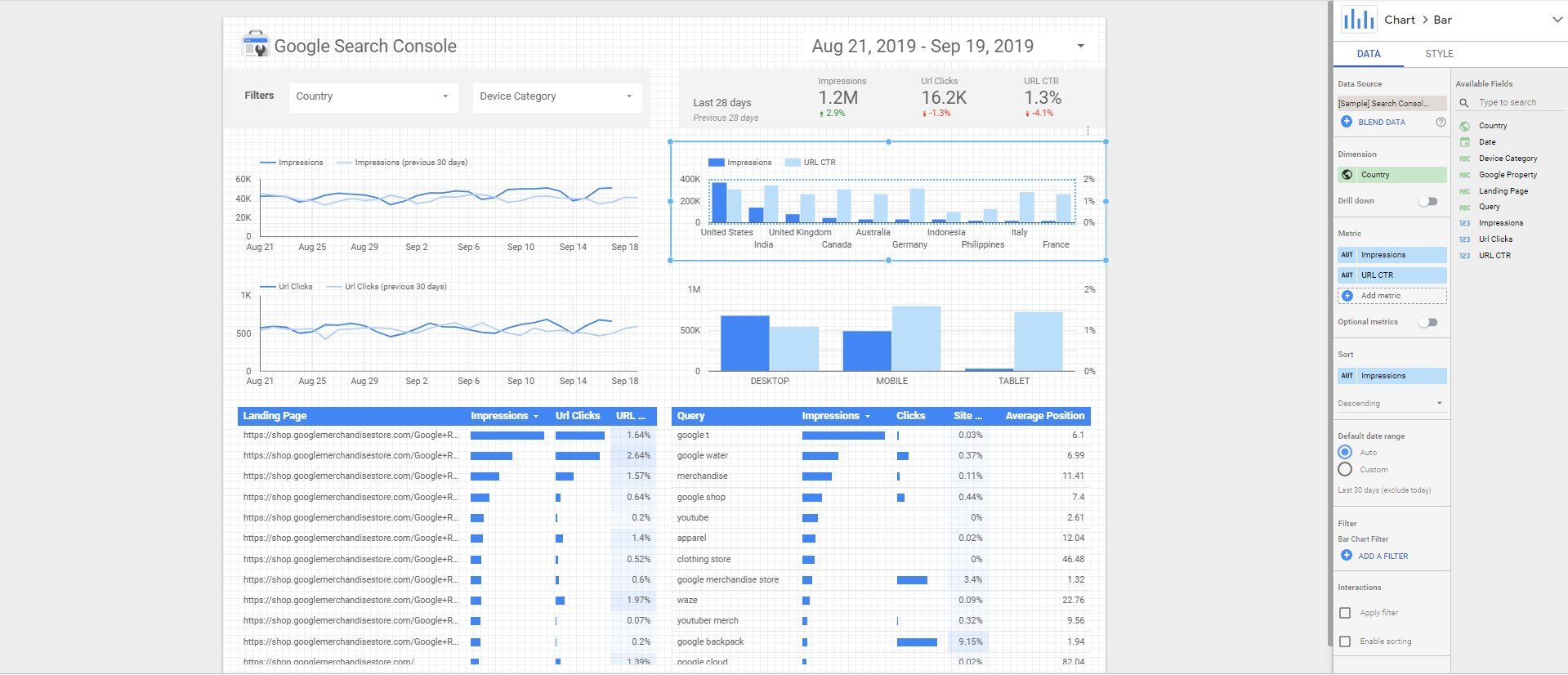The width and height of the screenshot is (1568, 675).
Task: Click the AUT badge on the Sort Impressions field
Action: coord(1347,376)
